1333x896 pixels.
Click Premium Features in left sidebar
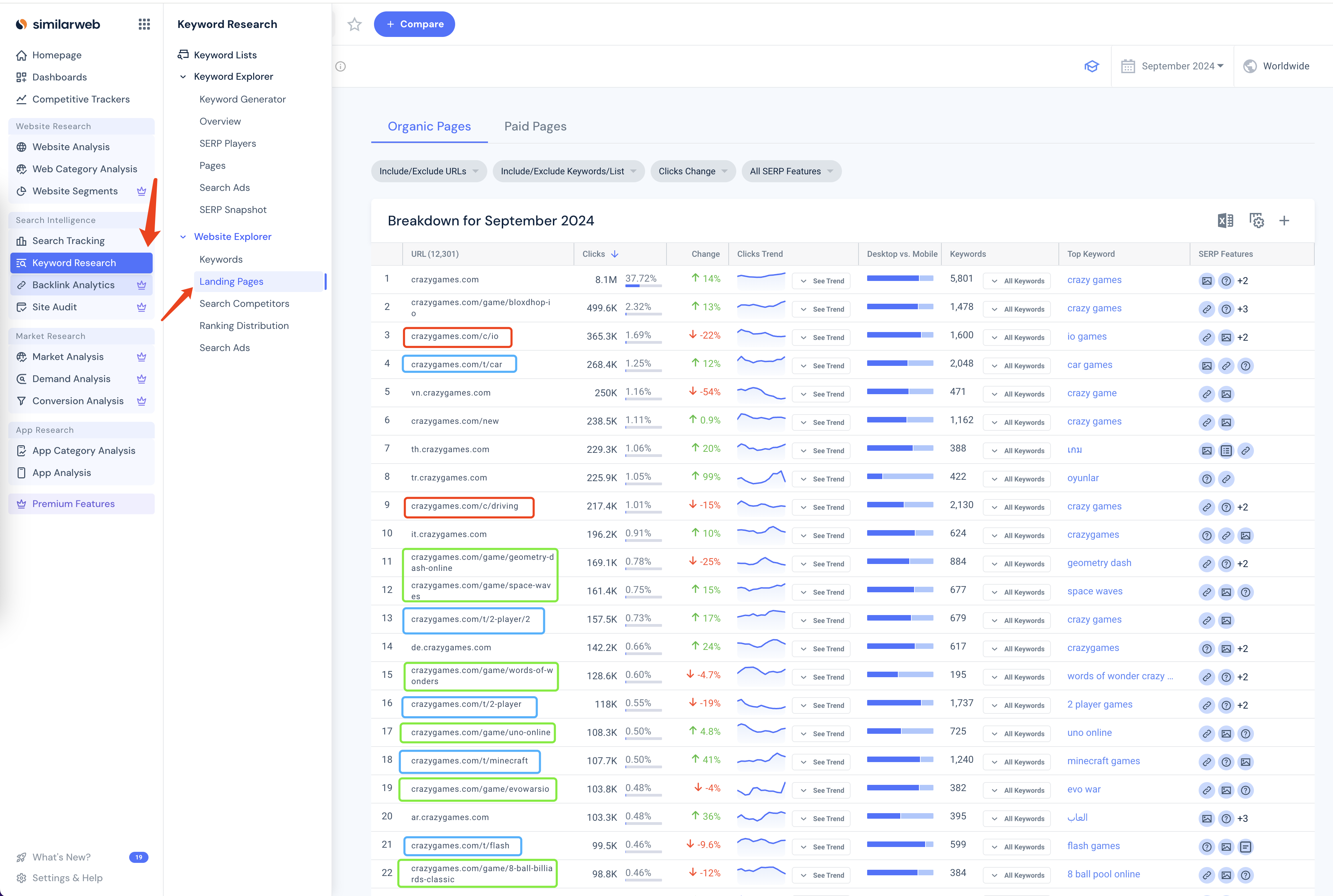tap(81, 504)
